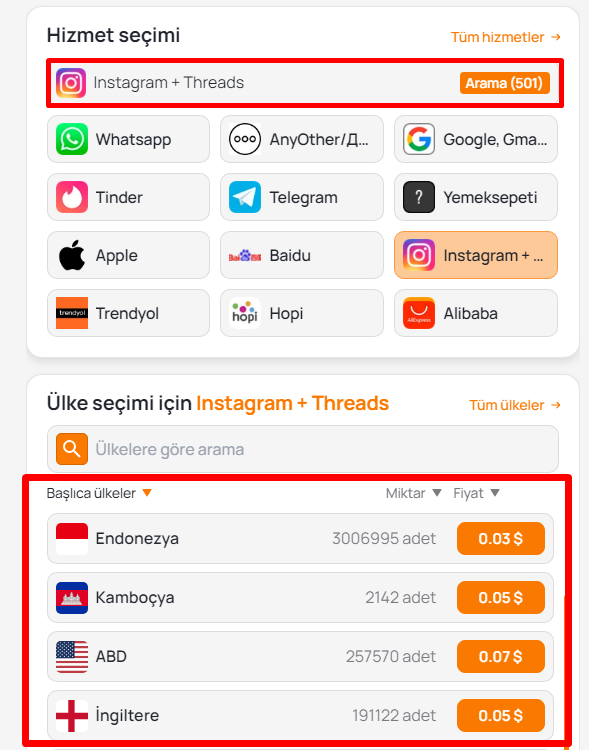Open the Tüm ülkeler link
589x750 pixels.
[x=515, y=405]
